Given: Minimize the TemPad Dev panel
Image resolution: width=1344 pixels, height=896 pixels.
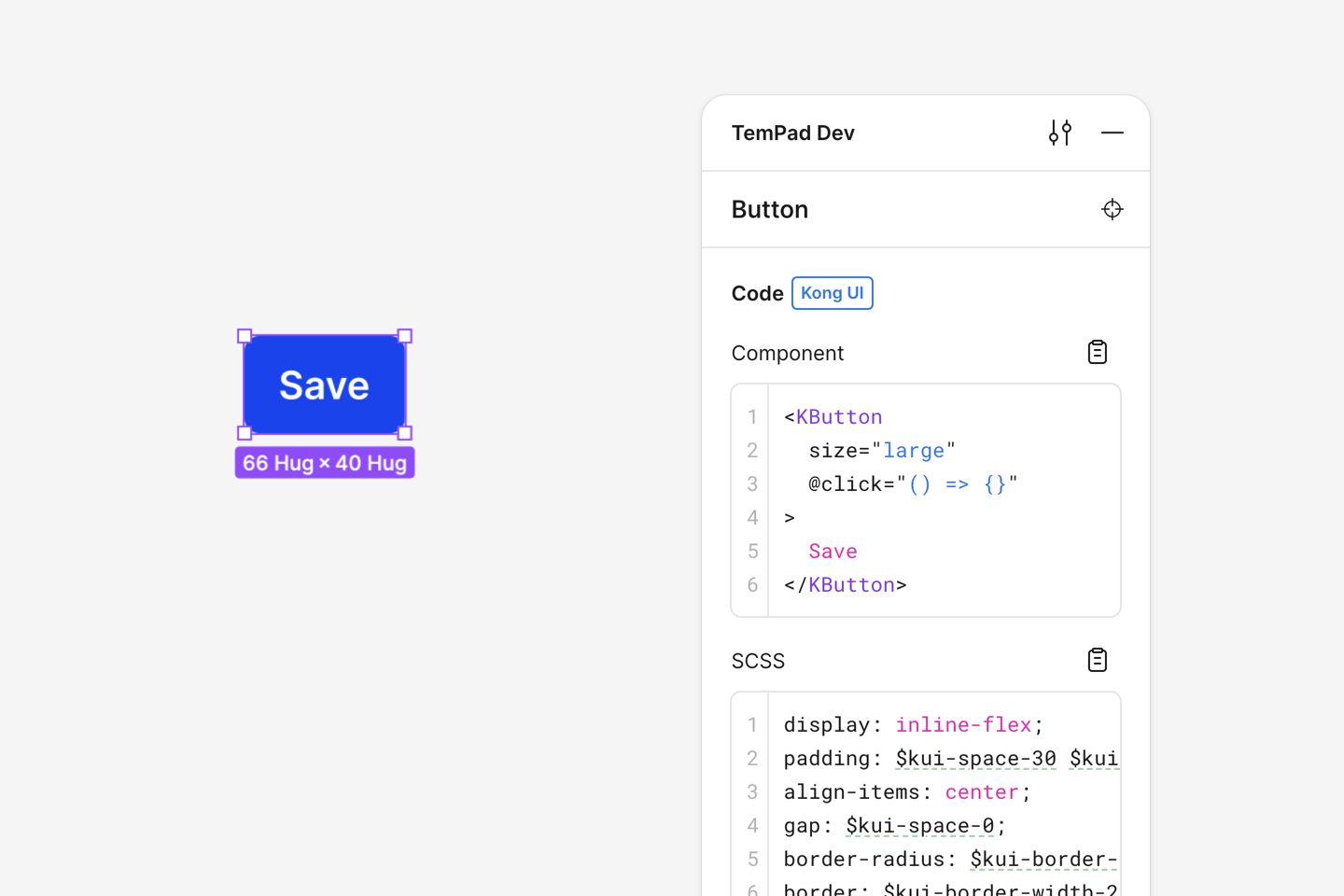Looking at the screenshot, I should (1113, 133).
